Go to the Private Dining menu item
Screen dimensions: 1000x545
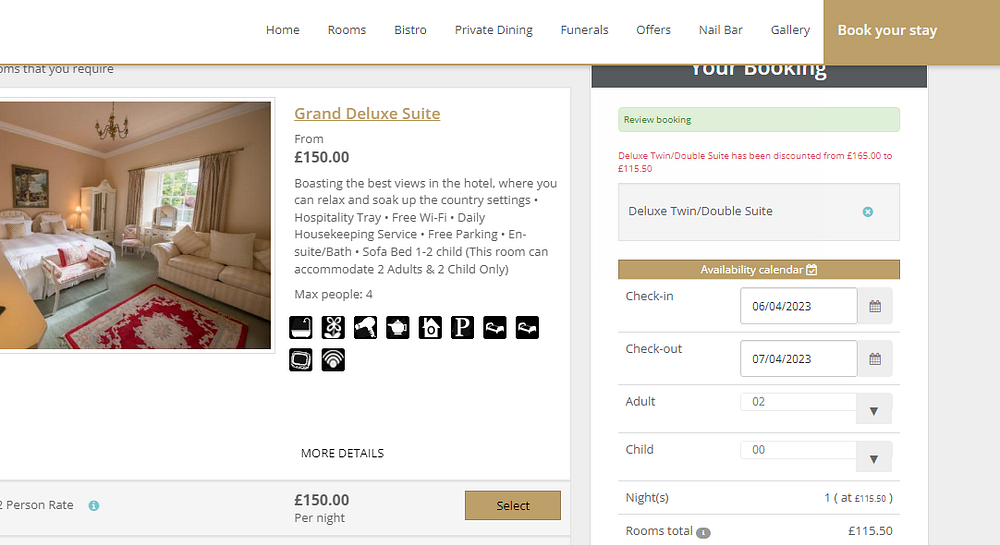494,30
